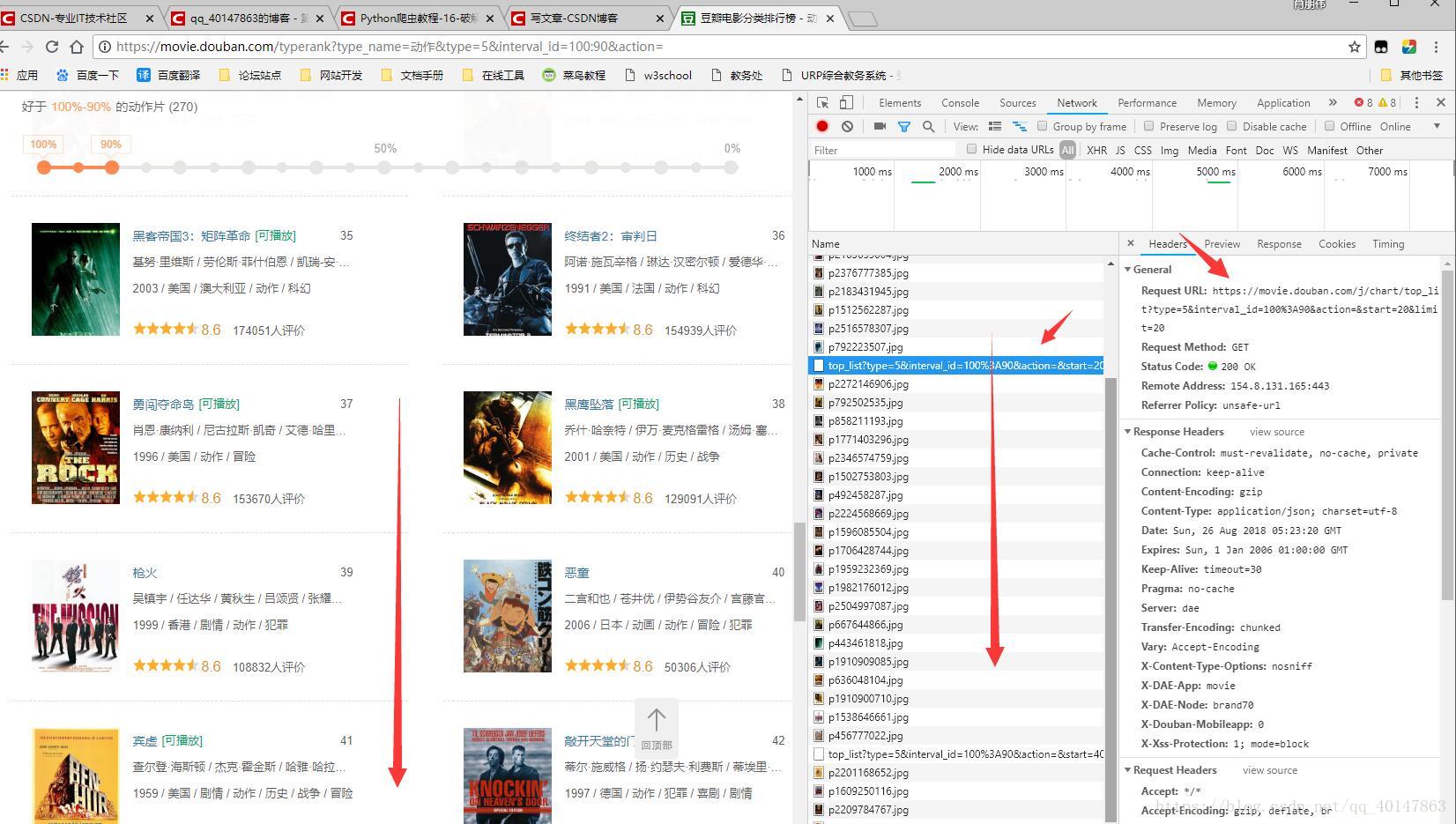
Task: Switch to the 写文章-CSDN博客 browser tab
Action: click(589, 18)
